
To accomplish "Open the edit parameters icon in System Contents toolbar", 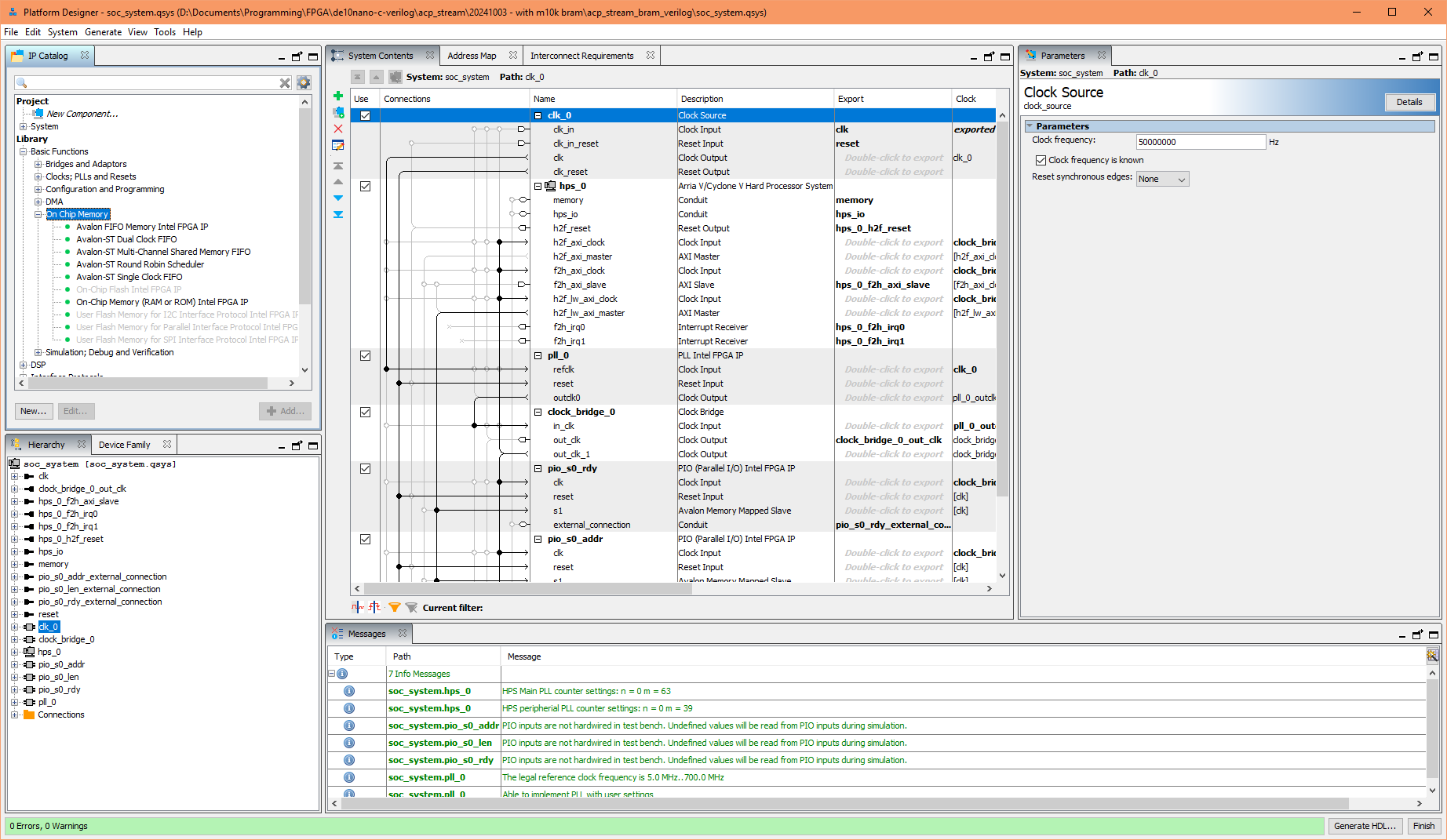I will (338, 145).
